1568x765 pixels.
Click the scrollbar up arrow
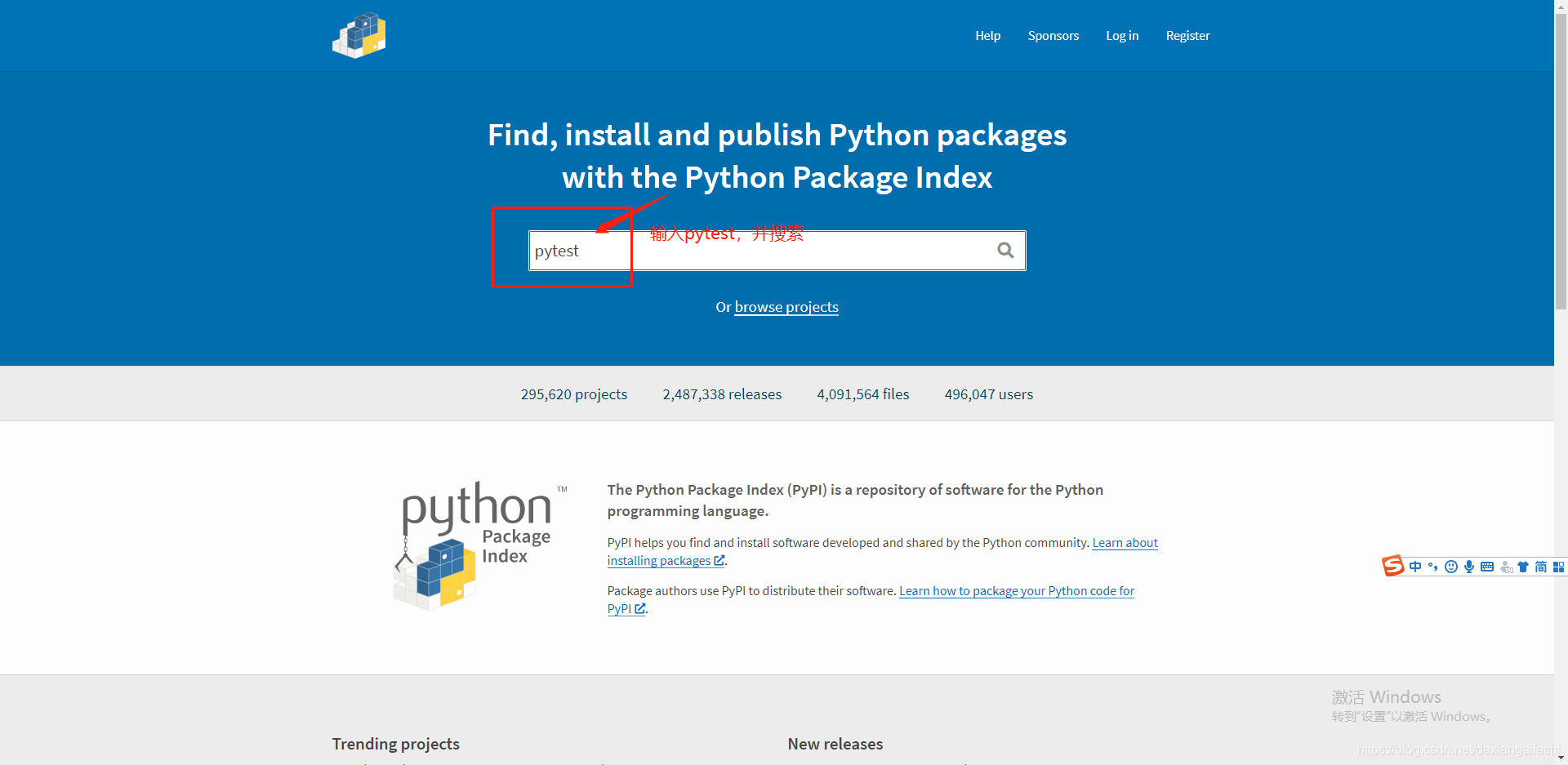pos(1561,7)
